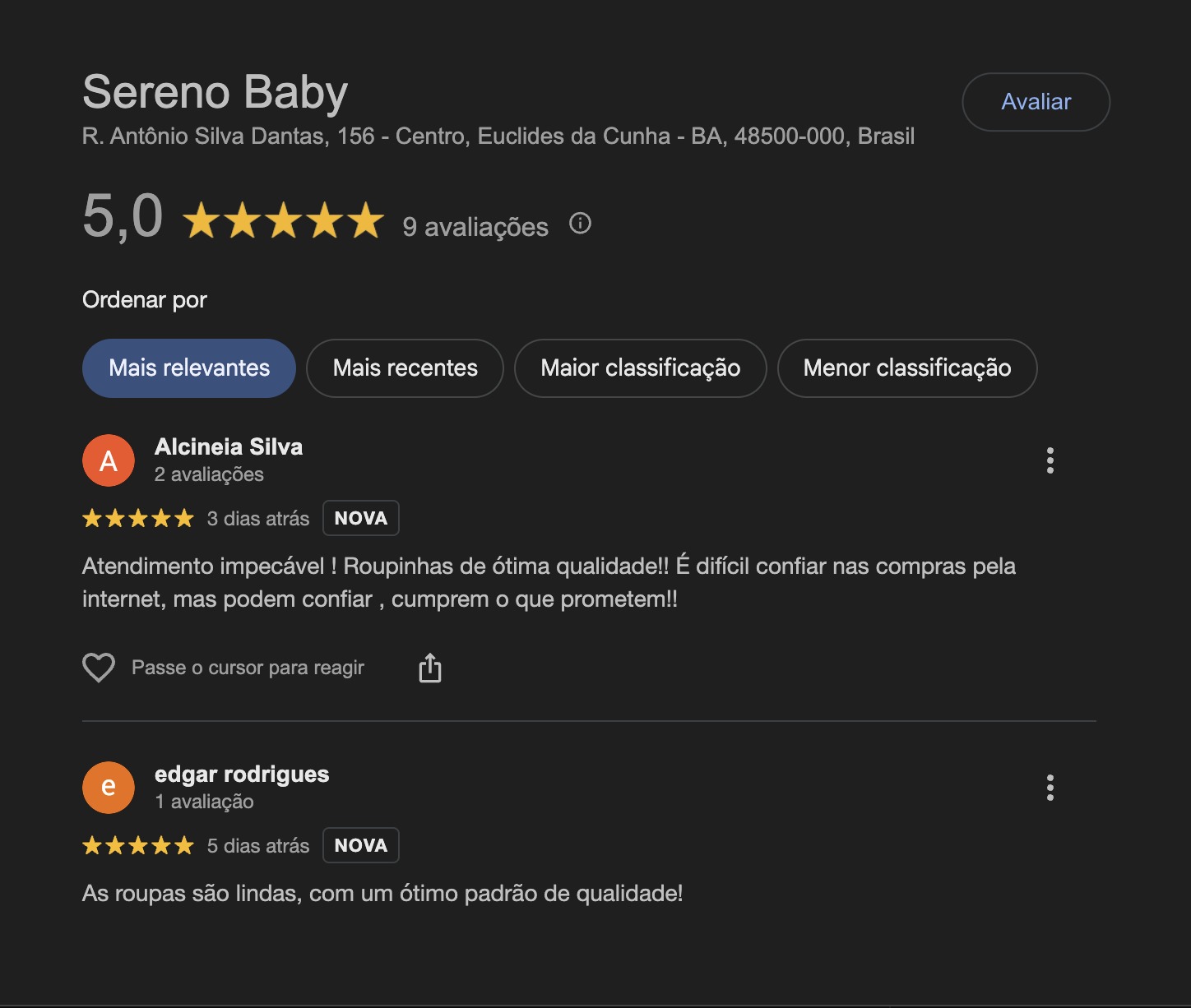Image resolution: width=1191 pixels, height=1008 pixels.
Task: Select the share icon on Alcineia's review
Action: [430, 667]
